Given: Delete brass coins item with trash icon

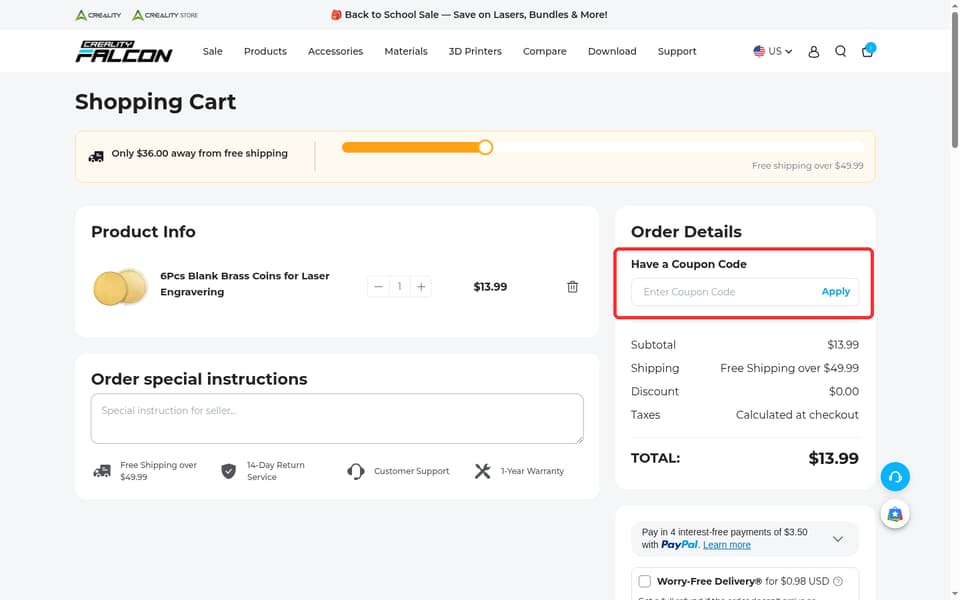Looking at the screenshot, I should 572,287.
